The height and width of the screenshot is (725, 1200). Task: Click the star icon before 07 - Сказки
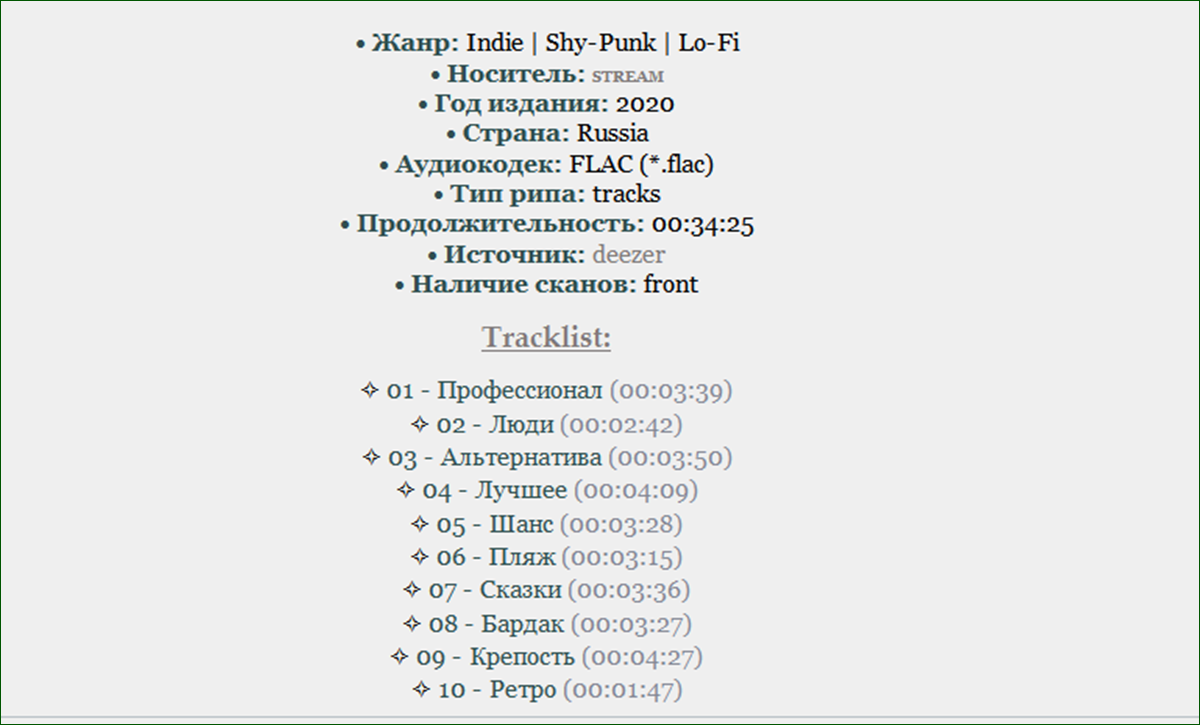412,590
